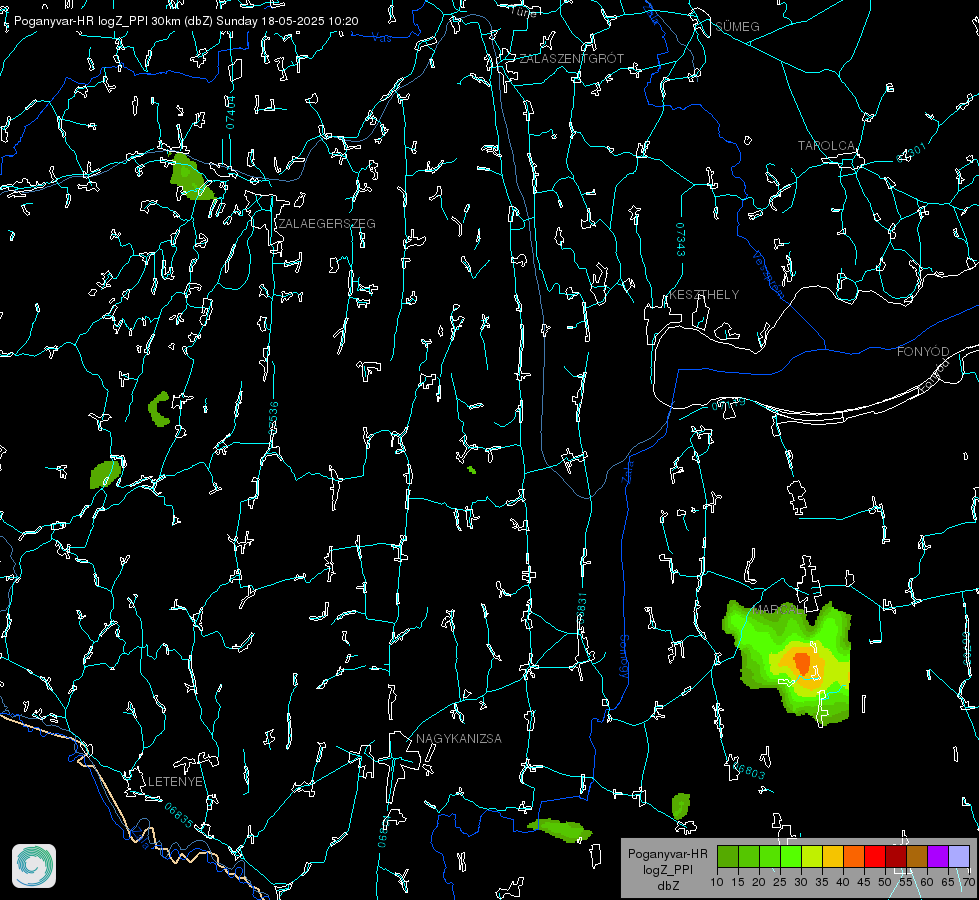Click the orange storm core near Marcali
Viewport: 979px width, 900px height.
pyautogui.click(x=802, y=663)
